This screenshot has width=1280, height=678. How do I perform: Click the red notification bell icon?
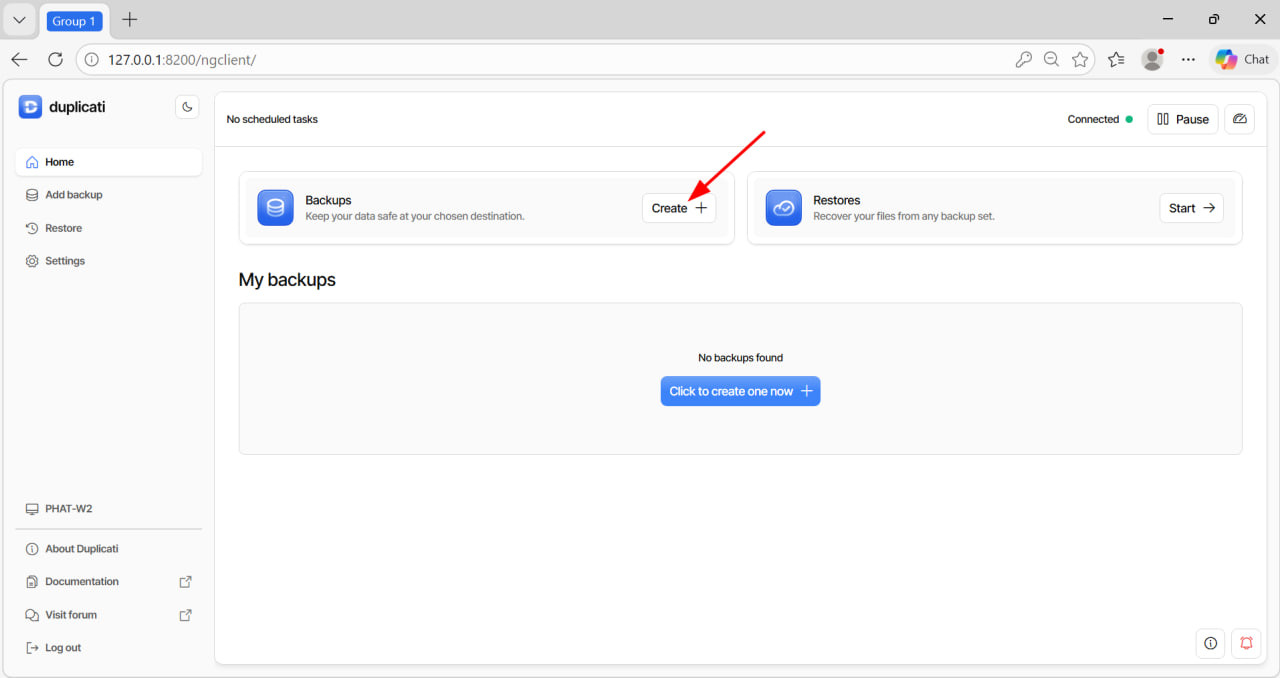[x=1246, y=643]
